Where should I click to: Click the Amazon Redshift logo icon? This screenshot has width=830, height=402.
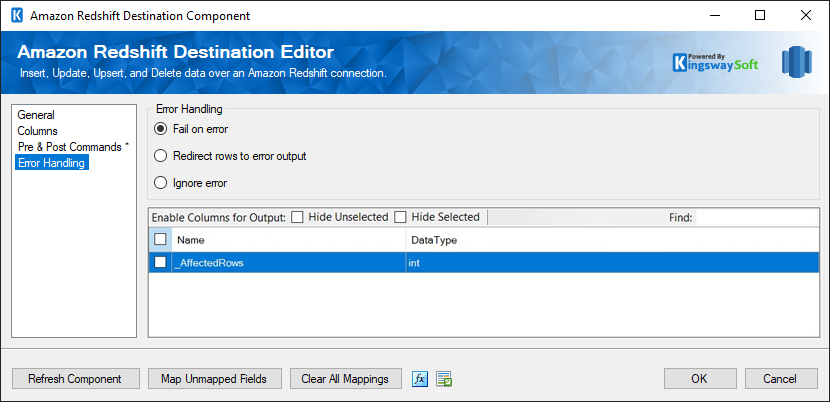click(x=797, y=62)
